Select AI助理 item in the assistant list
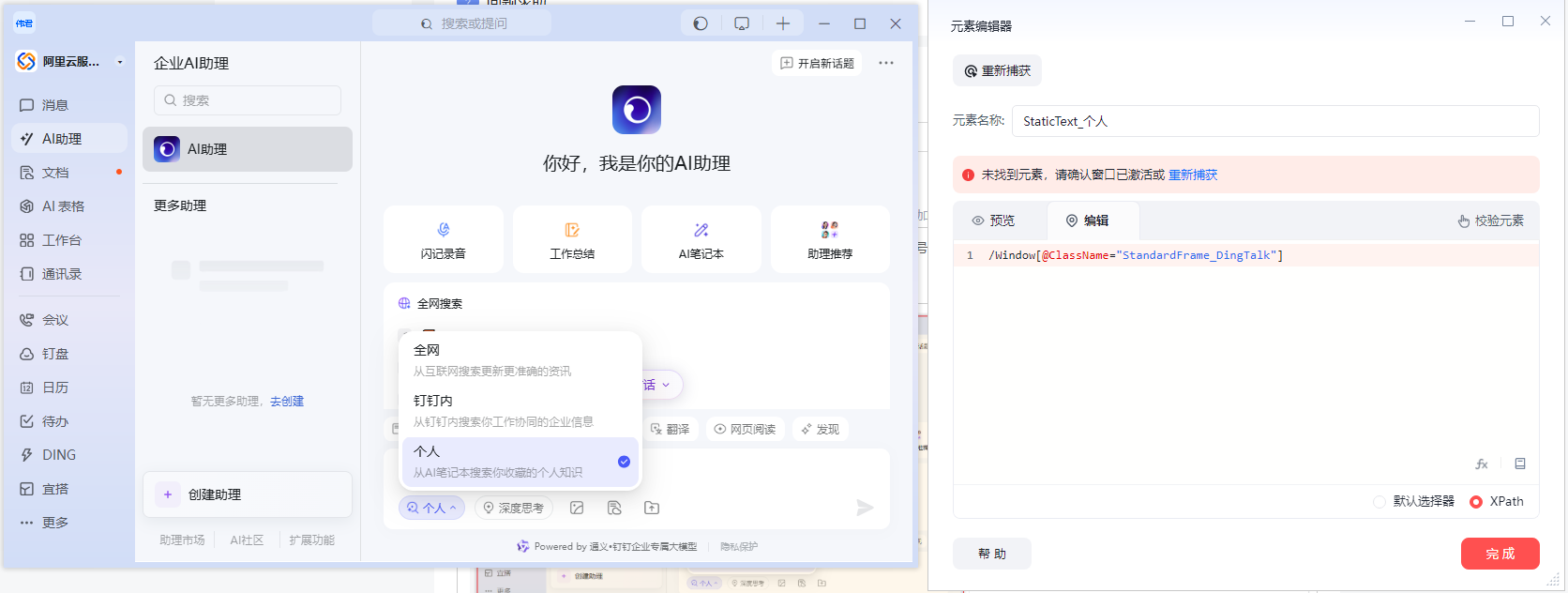Viewport: 1568px width, 593px height. click(x=248, y=149)
